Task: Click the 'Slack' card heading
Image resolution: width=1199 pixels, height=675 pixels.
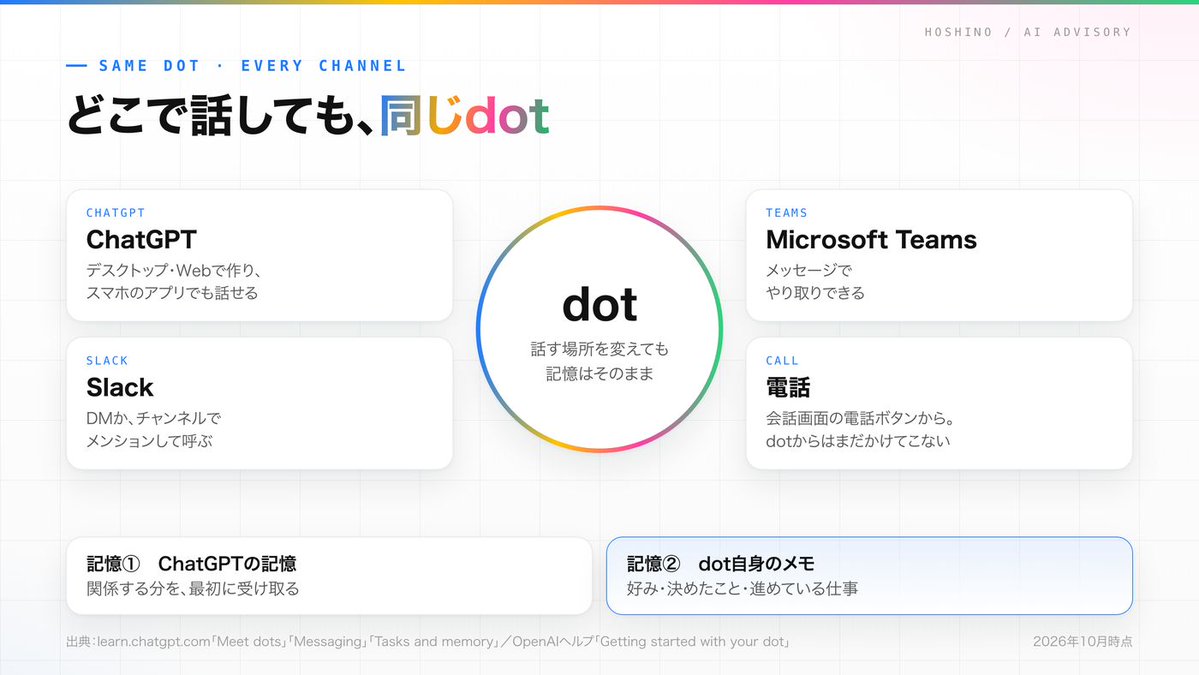Action: tap(120, 388)
